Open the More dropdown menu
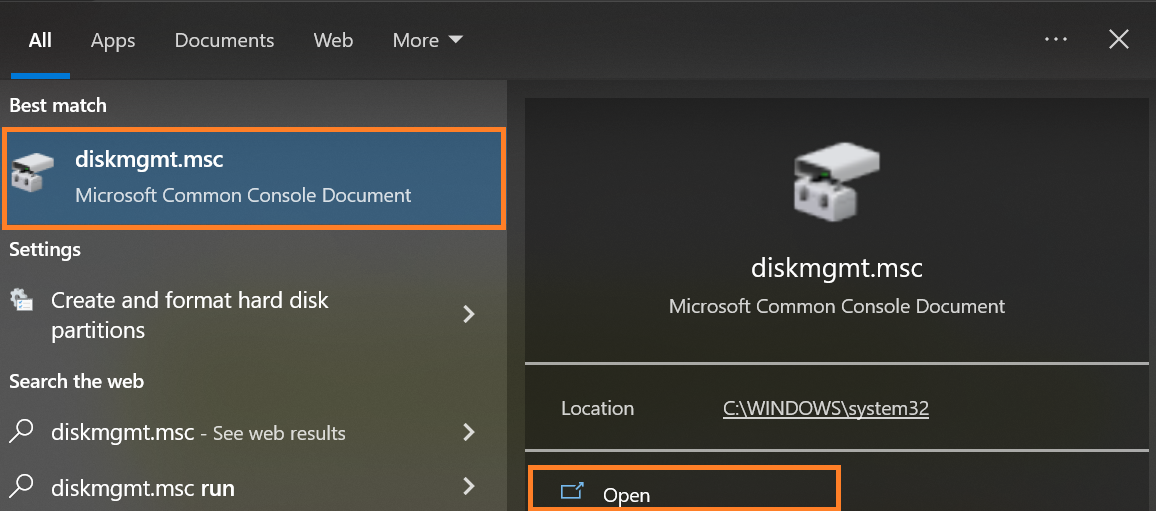Image resolution: width=1156 pixels, height=511 pixels. 428,41
